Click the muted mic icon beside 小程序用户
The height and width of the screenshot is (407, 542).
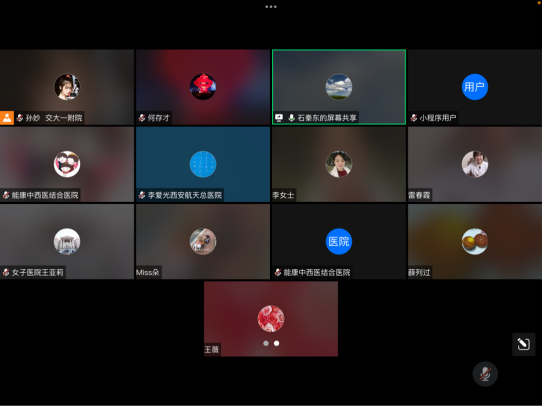[414, 118]
